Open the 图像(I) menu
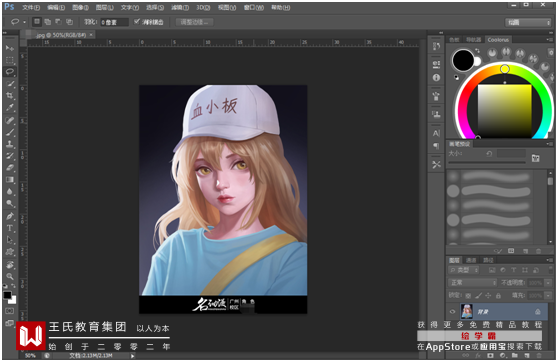This screenshot has width=558, height=362. pos(80,7)
